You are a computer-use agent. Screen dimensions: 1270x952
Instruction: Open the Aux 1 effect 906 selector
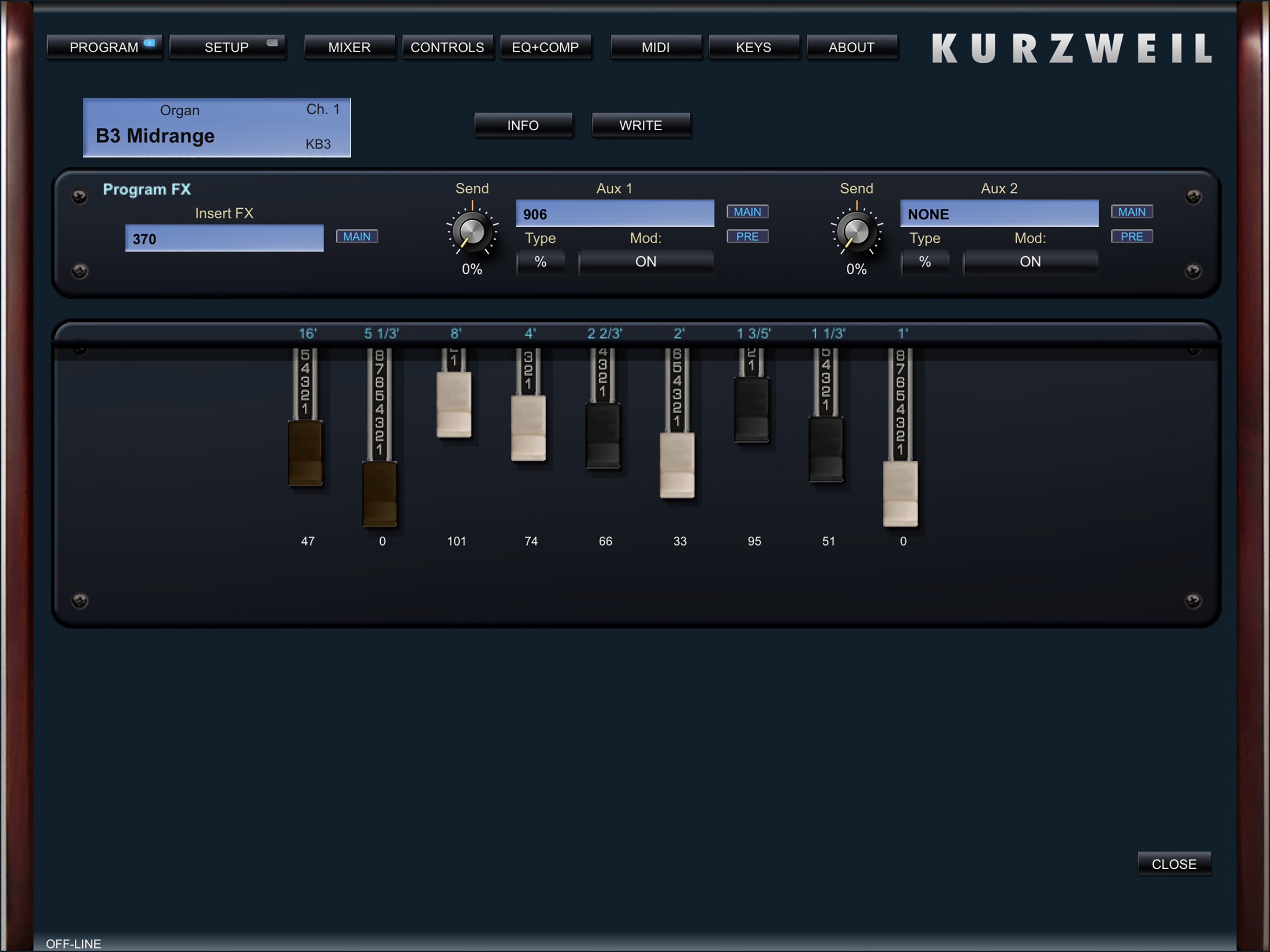(615, 214)
